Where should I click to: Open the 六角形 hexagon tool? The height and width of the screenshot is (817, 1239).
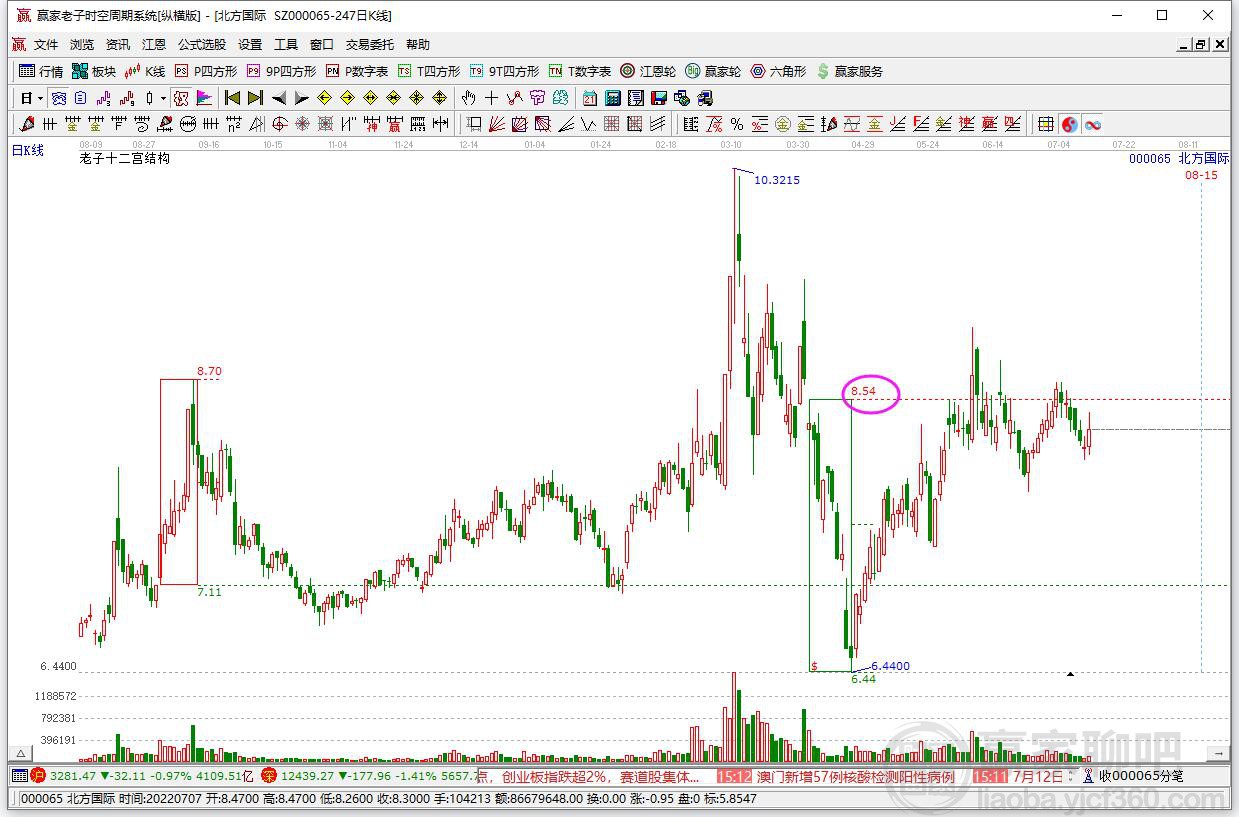[778, 71]
